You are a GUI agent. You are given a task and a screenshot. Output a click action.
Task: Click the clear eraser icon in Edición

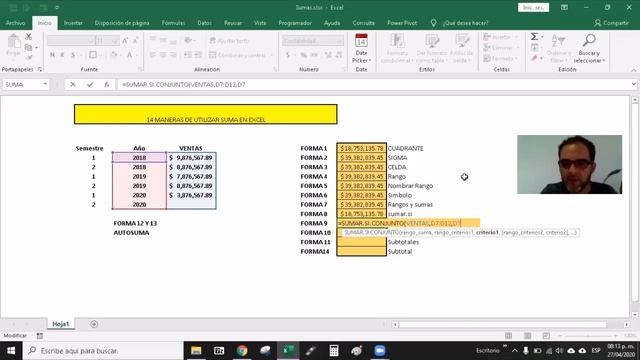pyautogui.click(x=534, y=58)
